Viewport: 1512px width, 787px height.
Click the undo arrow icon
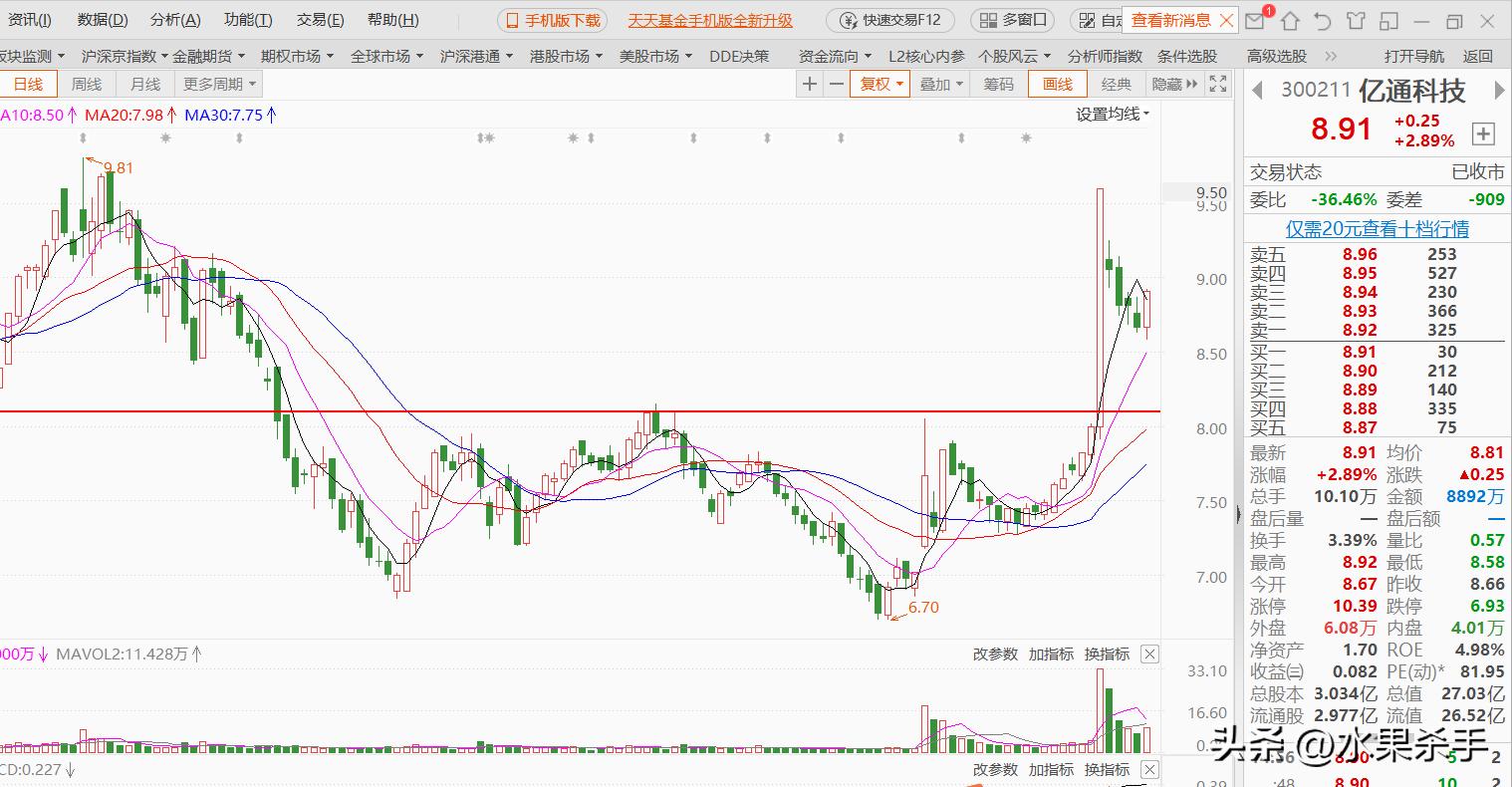[x=1323, y=21]
